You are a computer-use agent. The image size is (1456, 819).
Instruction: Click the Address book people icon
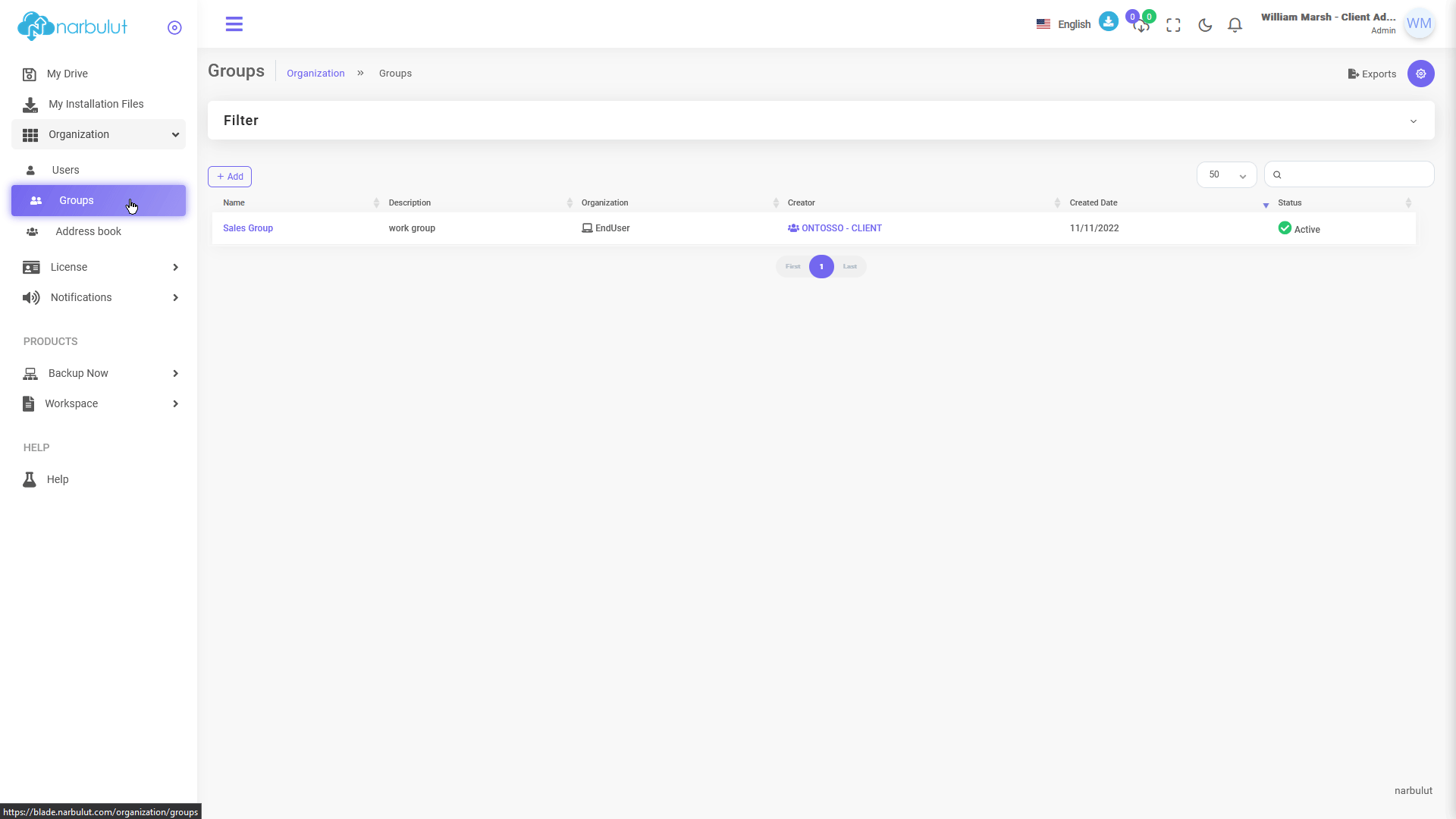tap(32, 232)
